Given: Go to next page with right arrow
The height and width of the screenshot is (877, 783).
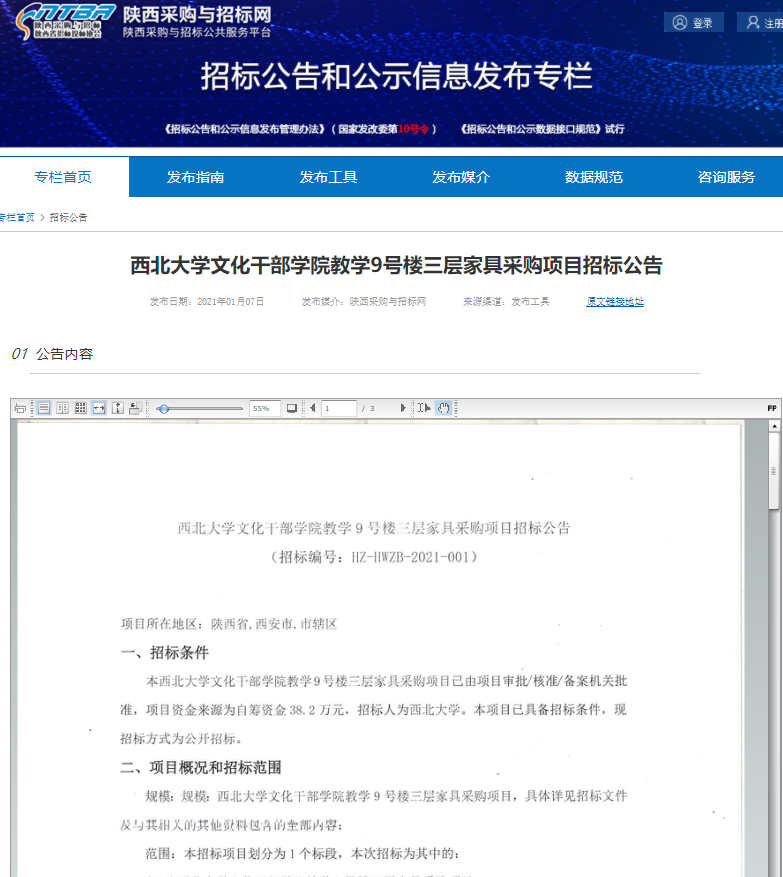Looking at the screenshot, I should click(403, 408).
